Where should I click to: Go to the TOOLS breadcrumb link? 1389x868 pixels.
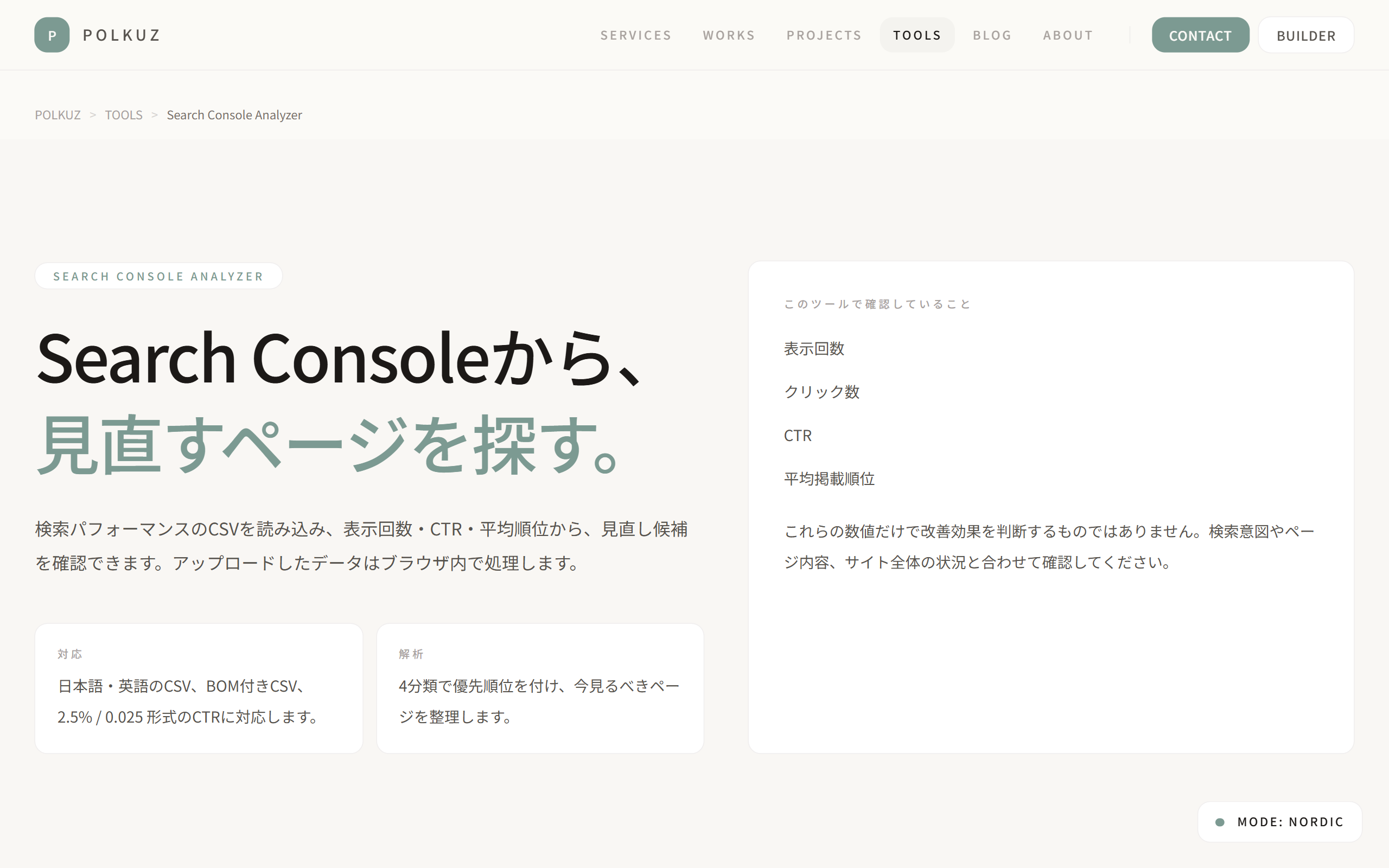click(123, 115)
